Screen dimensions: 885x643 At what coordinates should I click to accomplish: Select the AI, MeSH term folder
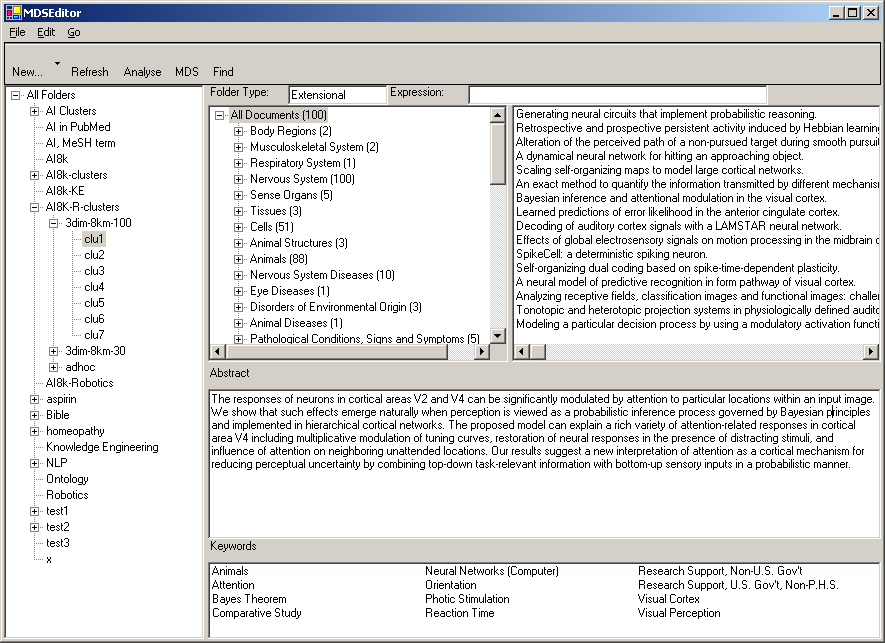pos(80,143)
